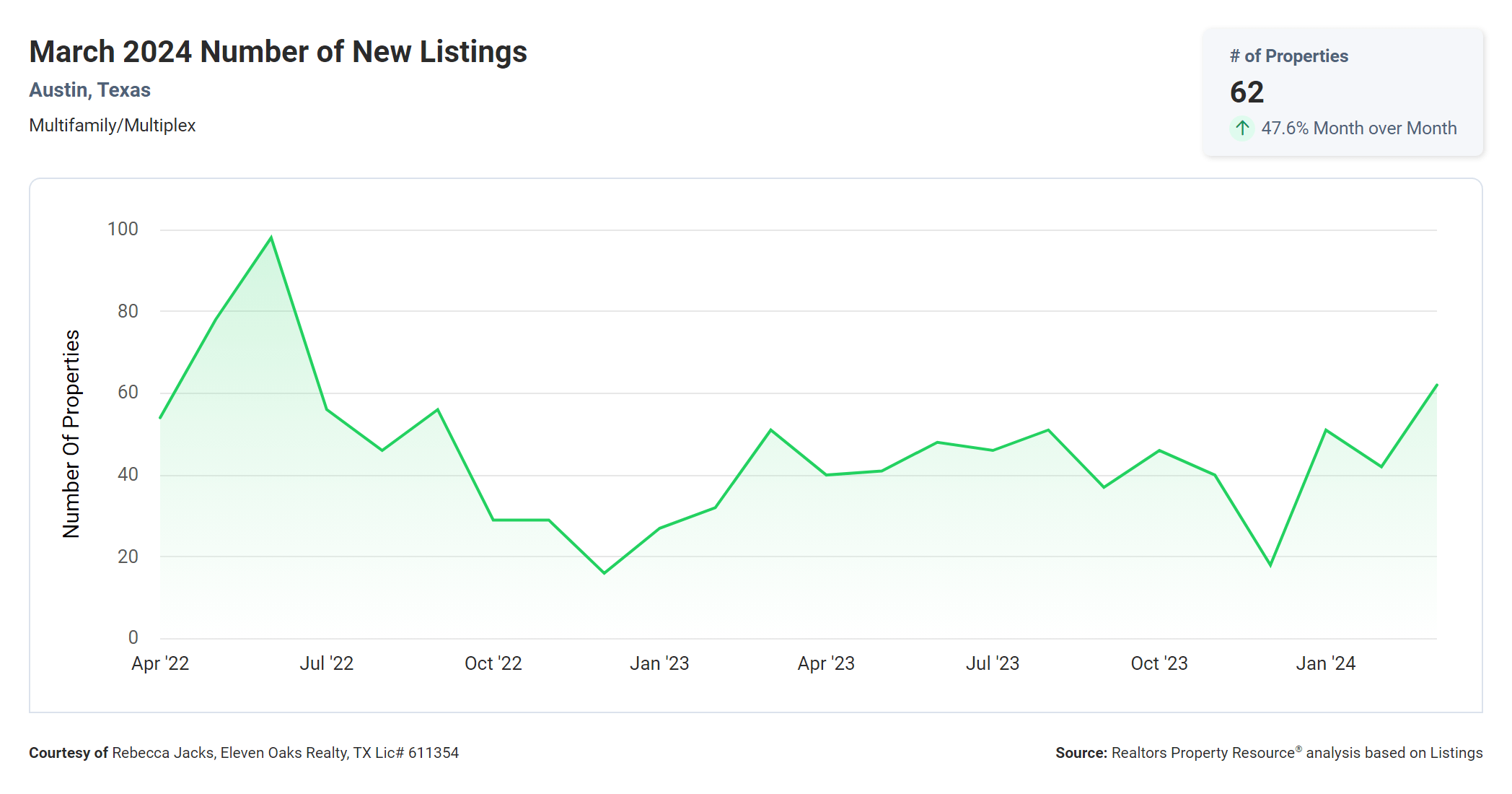Image resolution: width=1512 pixels, height=794 pixels.
Task: Click the Apr '22 x-axis label
Action: (x=160, y=663)
